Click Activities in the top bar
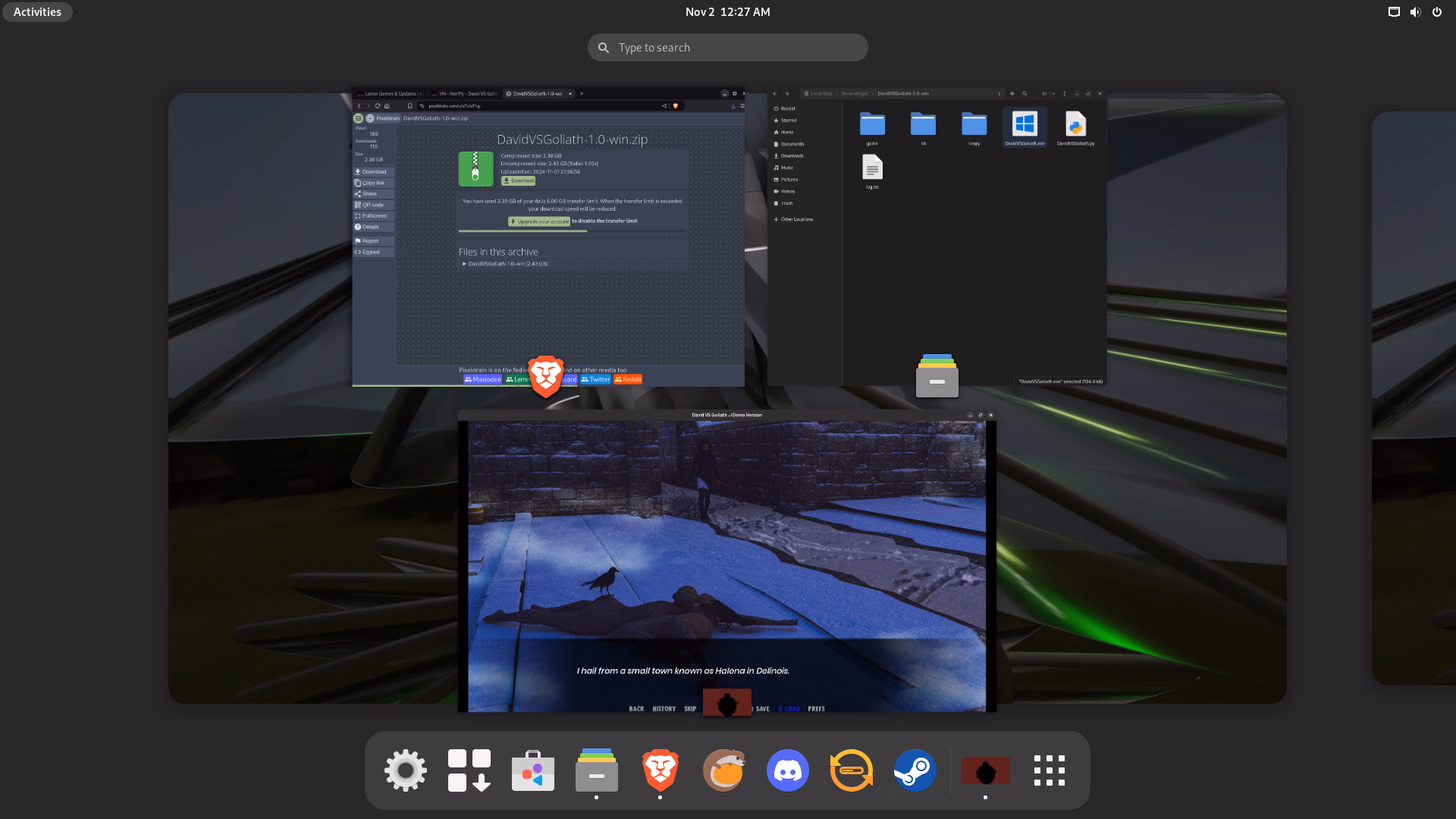The height and width of the screenshot is (819, 1456). [x=37, y=12]
